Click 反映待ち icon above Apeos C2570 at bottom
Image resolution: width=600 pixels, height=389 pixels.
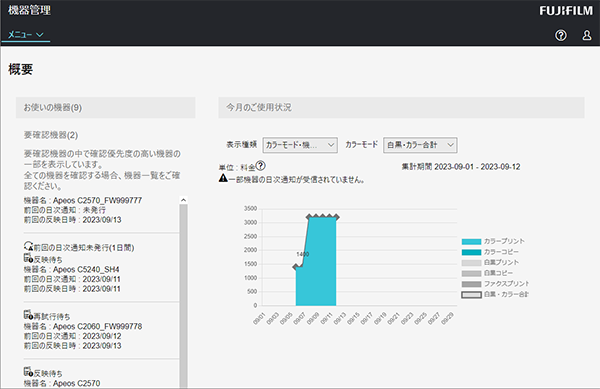click(x=28, y=372)
